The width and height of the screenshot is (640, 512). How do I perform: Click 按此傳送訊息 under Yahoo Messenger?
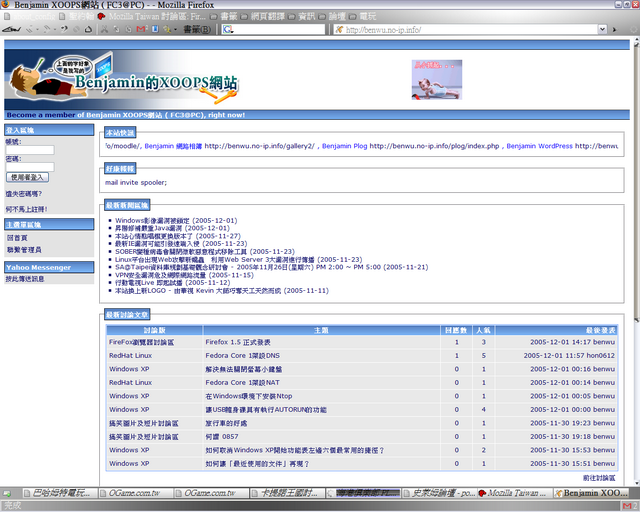(25, 279)
